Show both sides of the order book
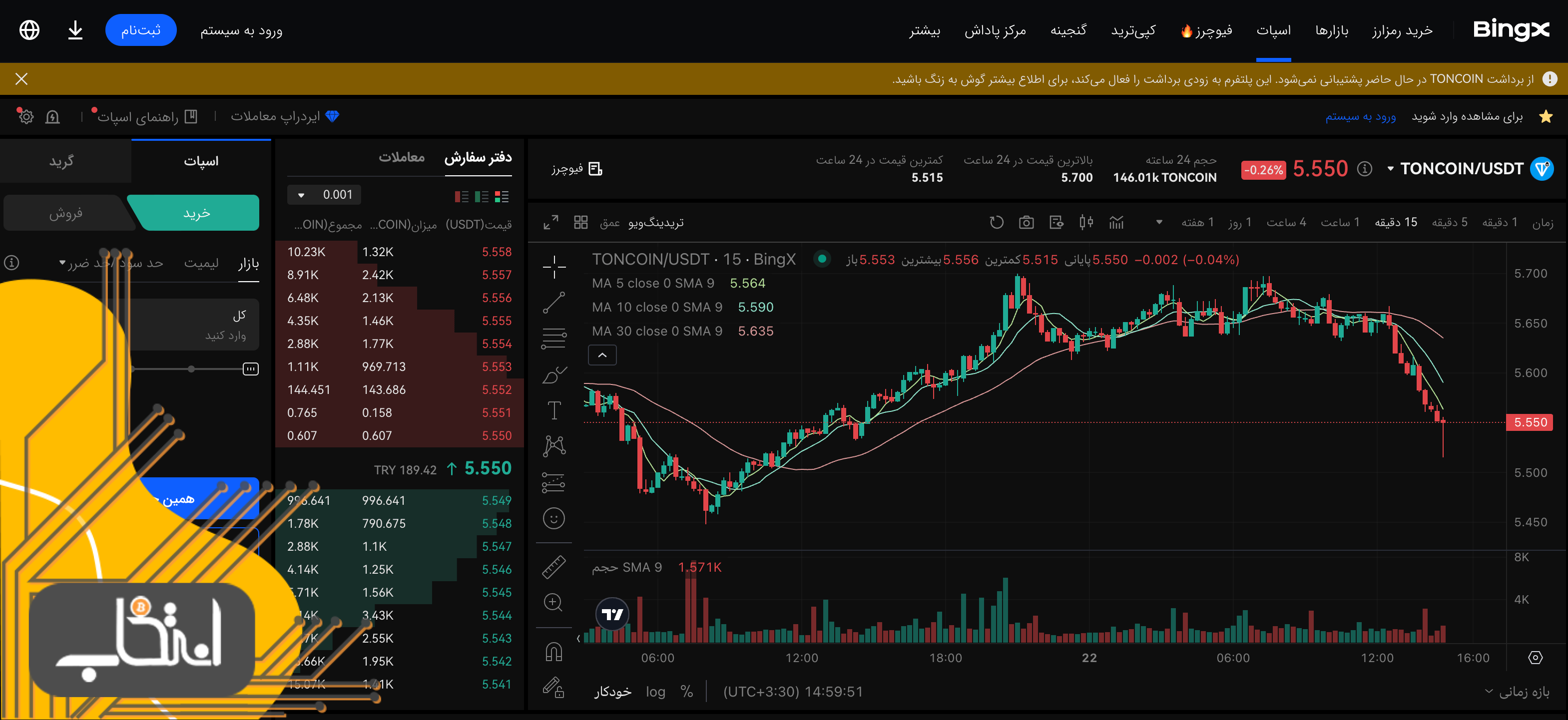Image resolution: width=1568 pixels, height=720 pixels. [502, 197]
